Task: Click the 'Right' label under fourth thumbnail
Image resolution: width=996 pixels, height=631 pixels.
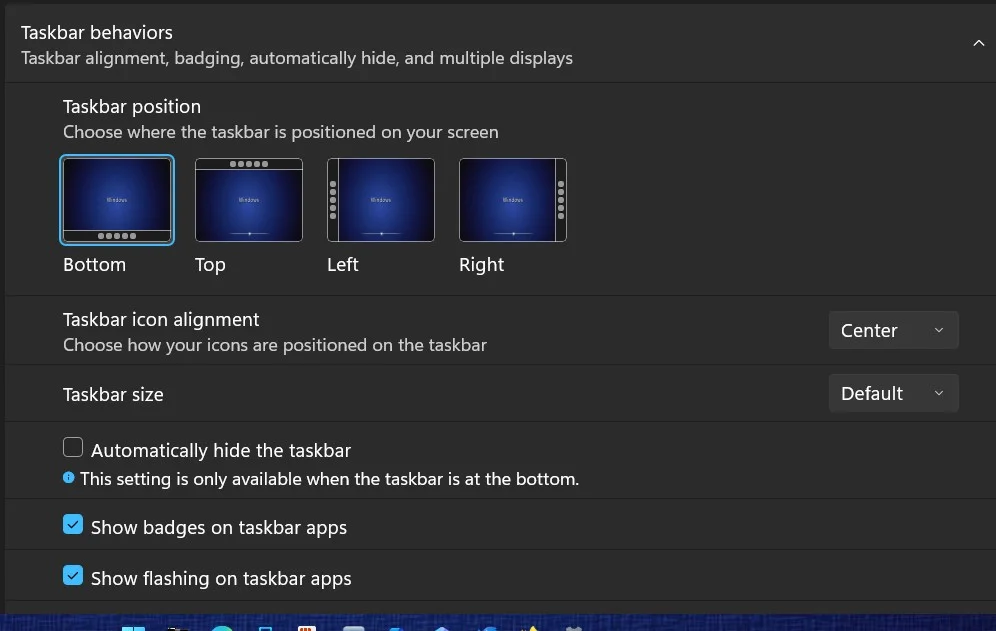Action: tap(481, 265)
